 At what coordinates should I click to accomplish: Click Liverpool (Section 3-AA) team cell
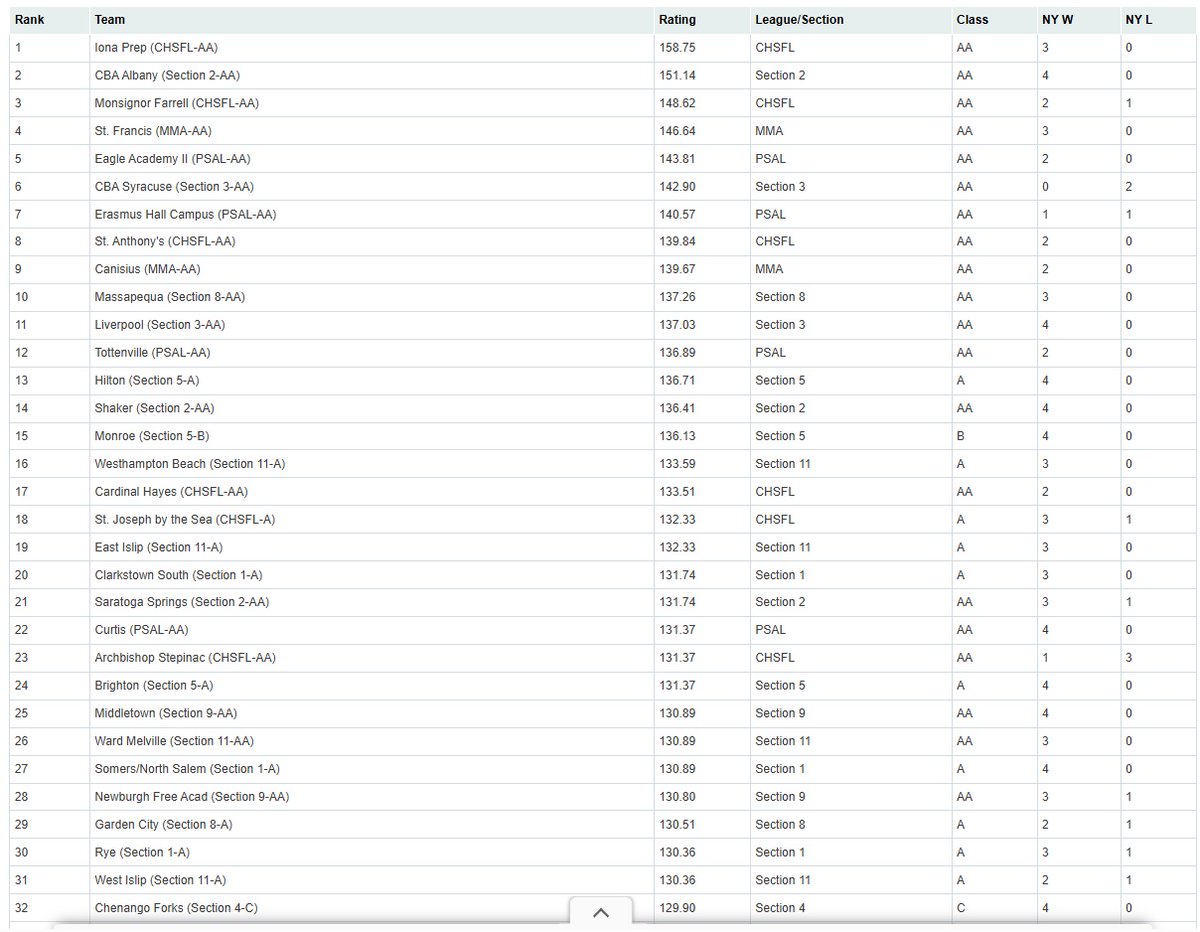[370, 325]
